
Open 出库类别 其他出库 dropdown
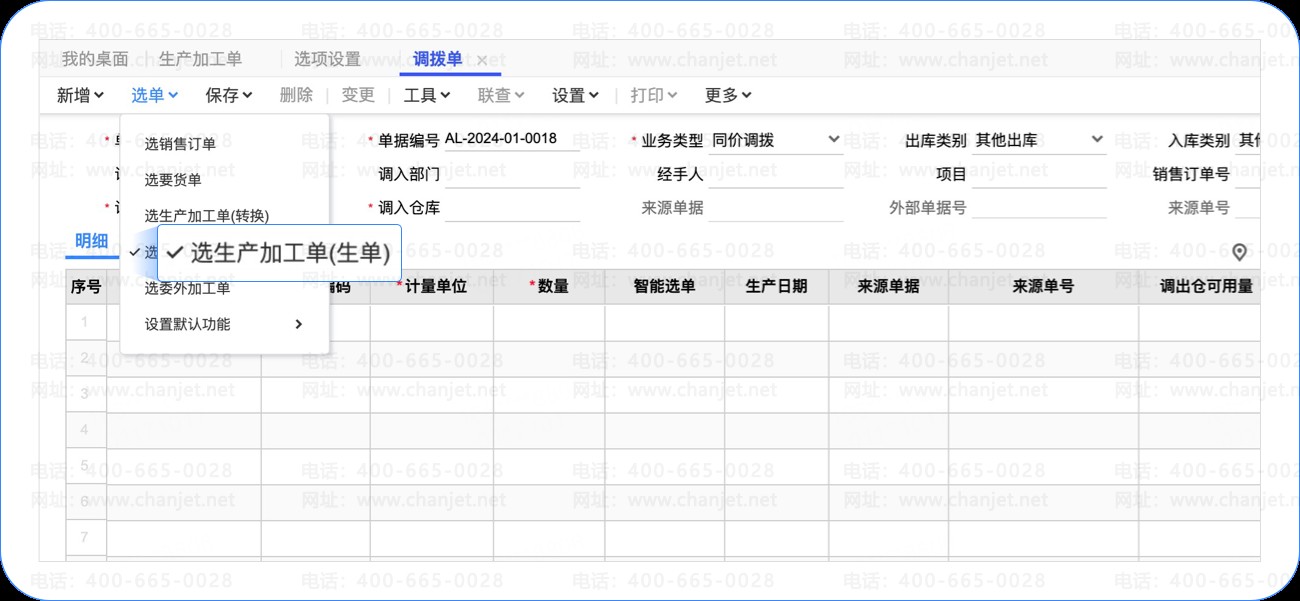[x=1039, y=140]
